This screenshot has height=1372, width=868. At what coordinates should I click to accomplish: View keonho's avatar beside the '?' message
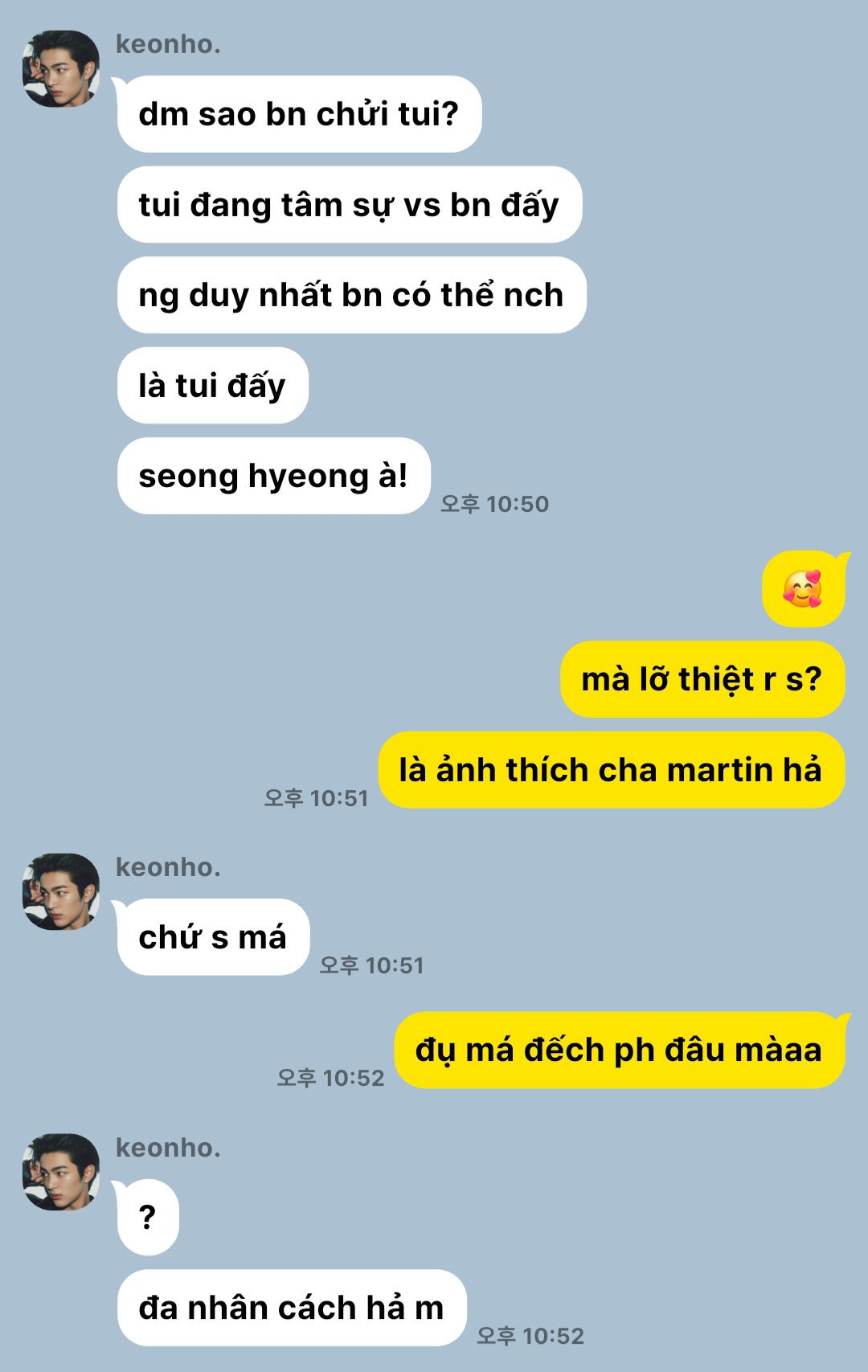click(x=61, y=1172)
